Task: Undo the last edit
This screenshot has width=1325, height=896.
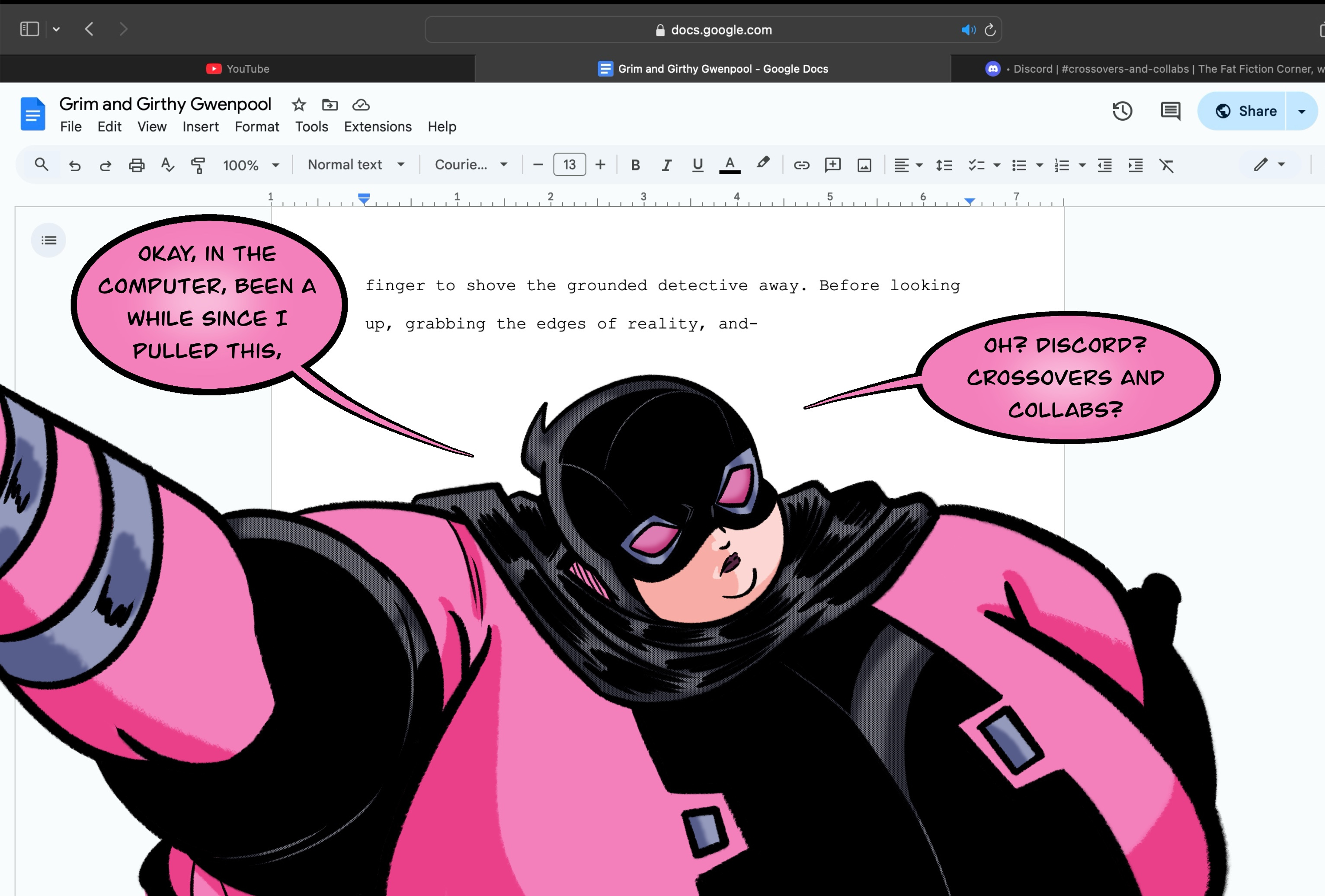Action: point(75,165)
